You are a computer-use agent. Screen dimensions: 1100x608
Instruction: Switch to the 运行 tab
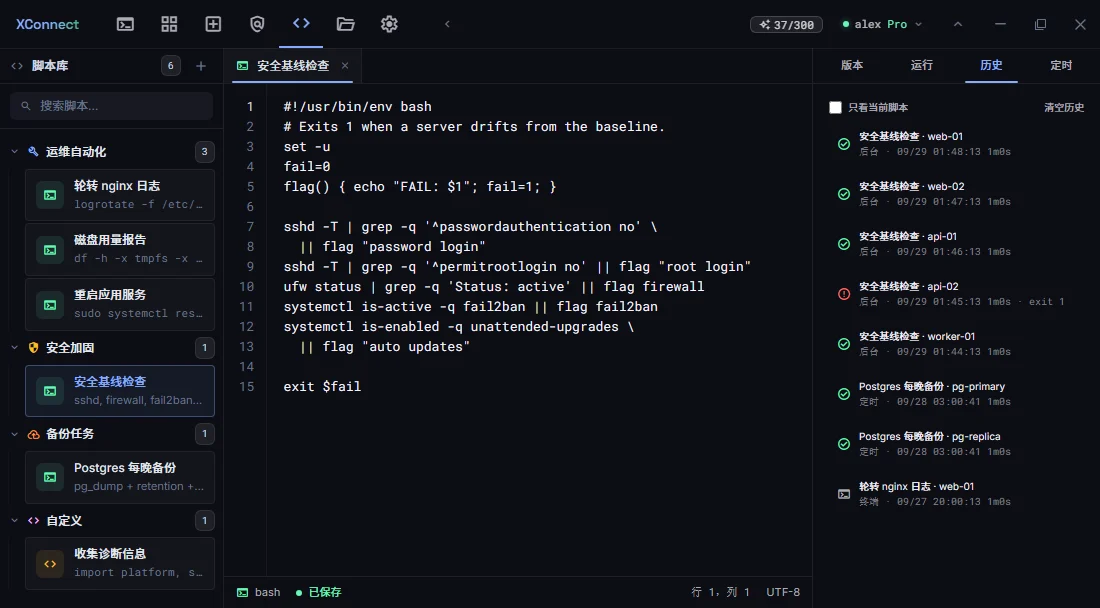tap(921, 65)
